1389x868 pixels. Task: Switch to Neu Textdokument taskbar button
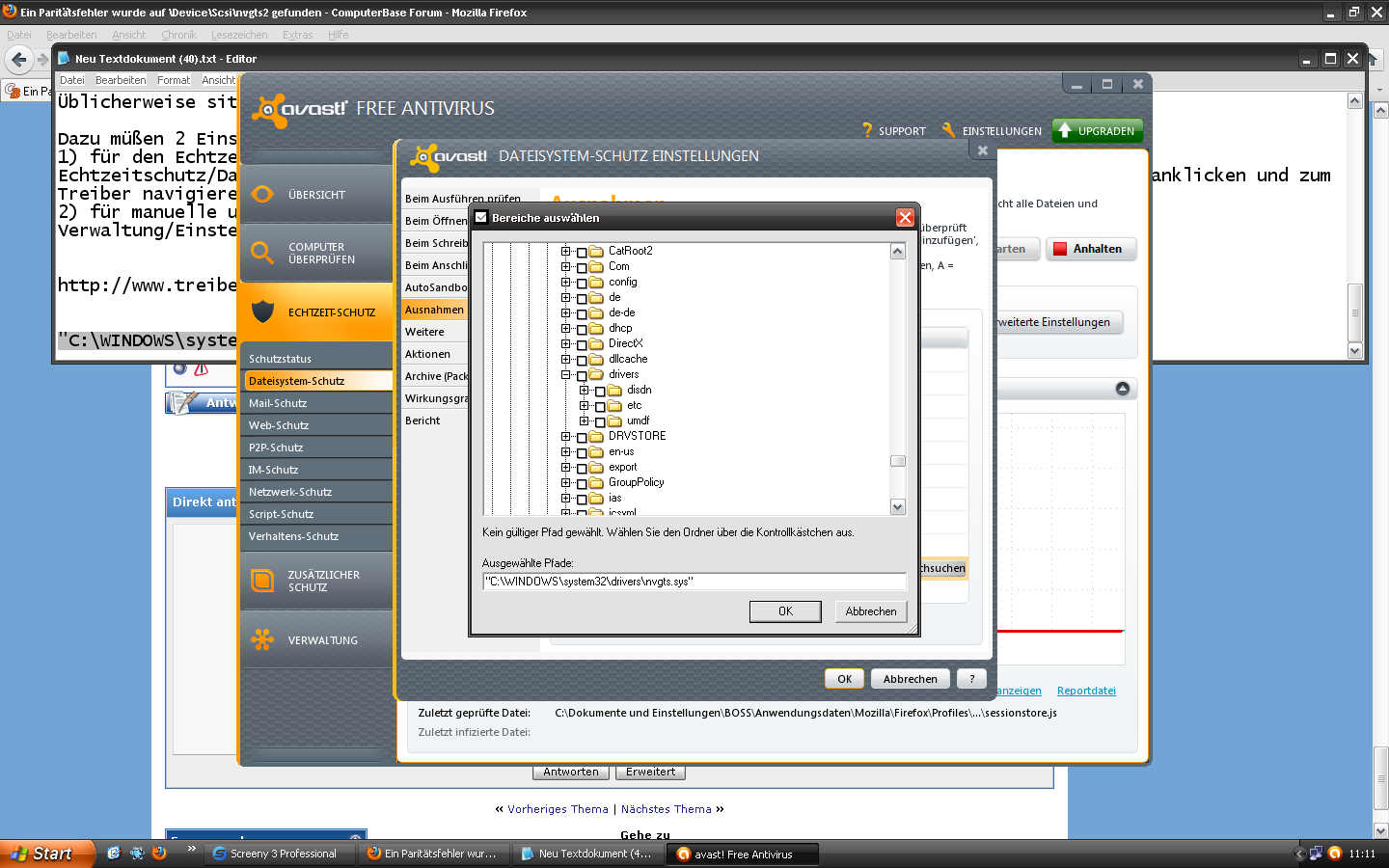click(x=587, y=854)
